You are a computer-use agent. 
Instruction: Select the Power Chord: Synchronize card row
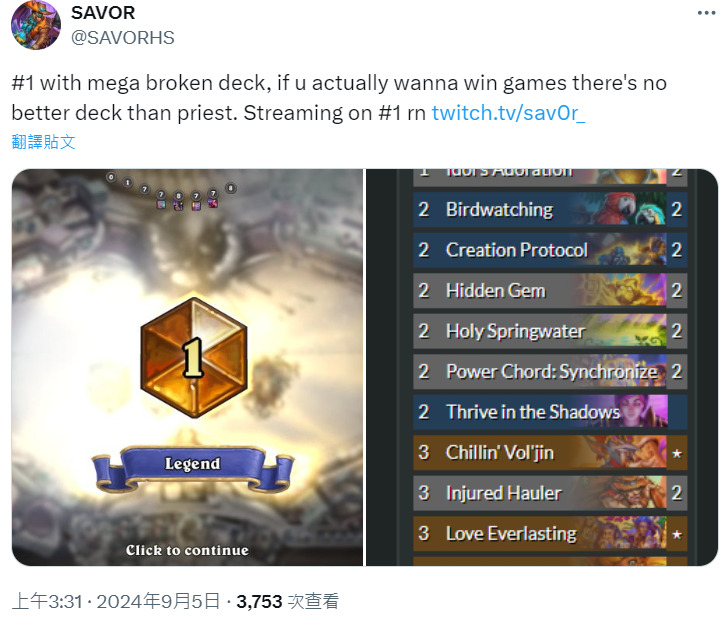[550, 372]
